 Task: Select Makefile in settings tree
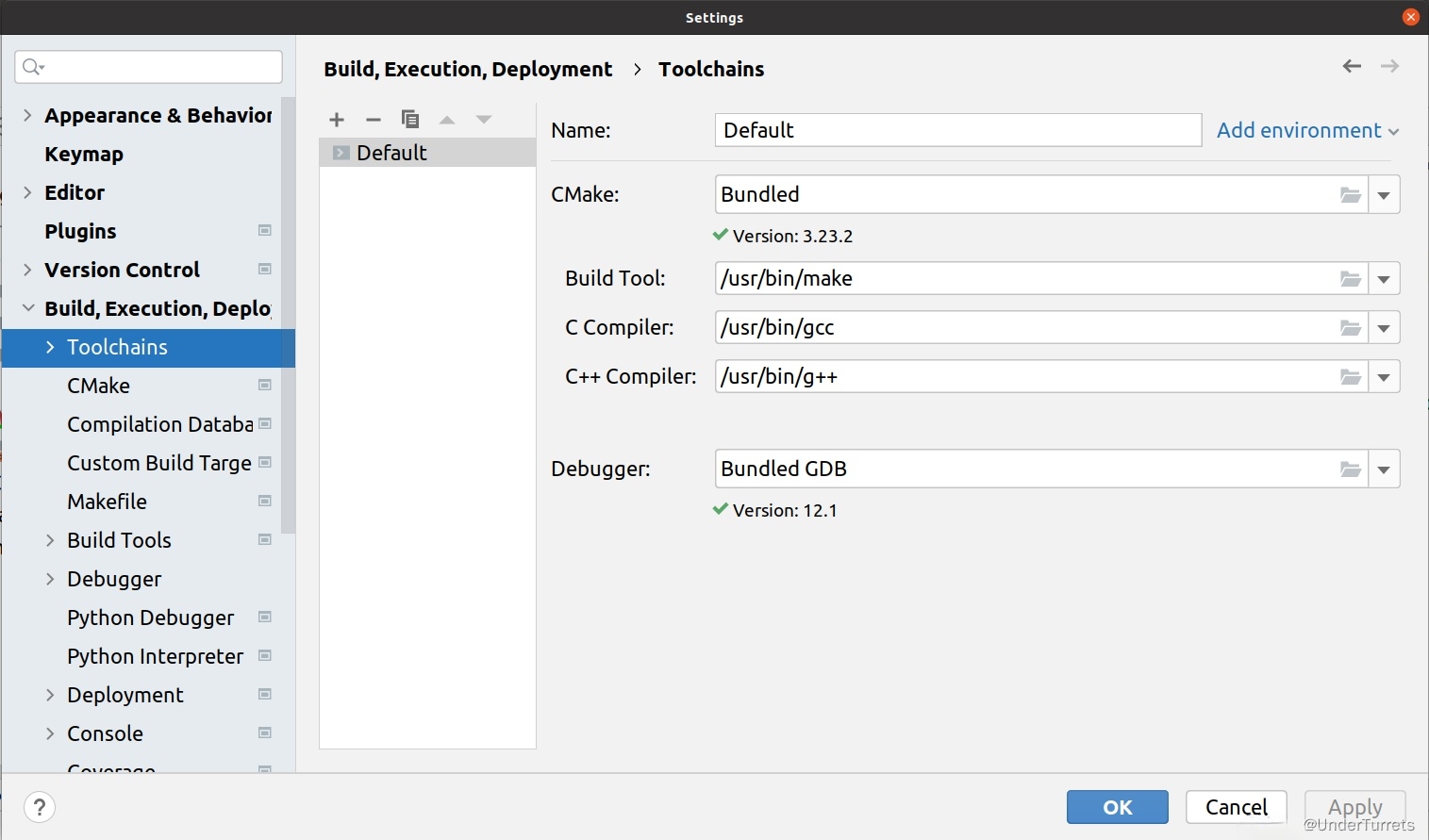click(x=108, y=502)
